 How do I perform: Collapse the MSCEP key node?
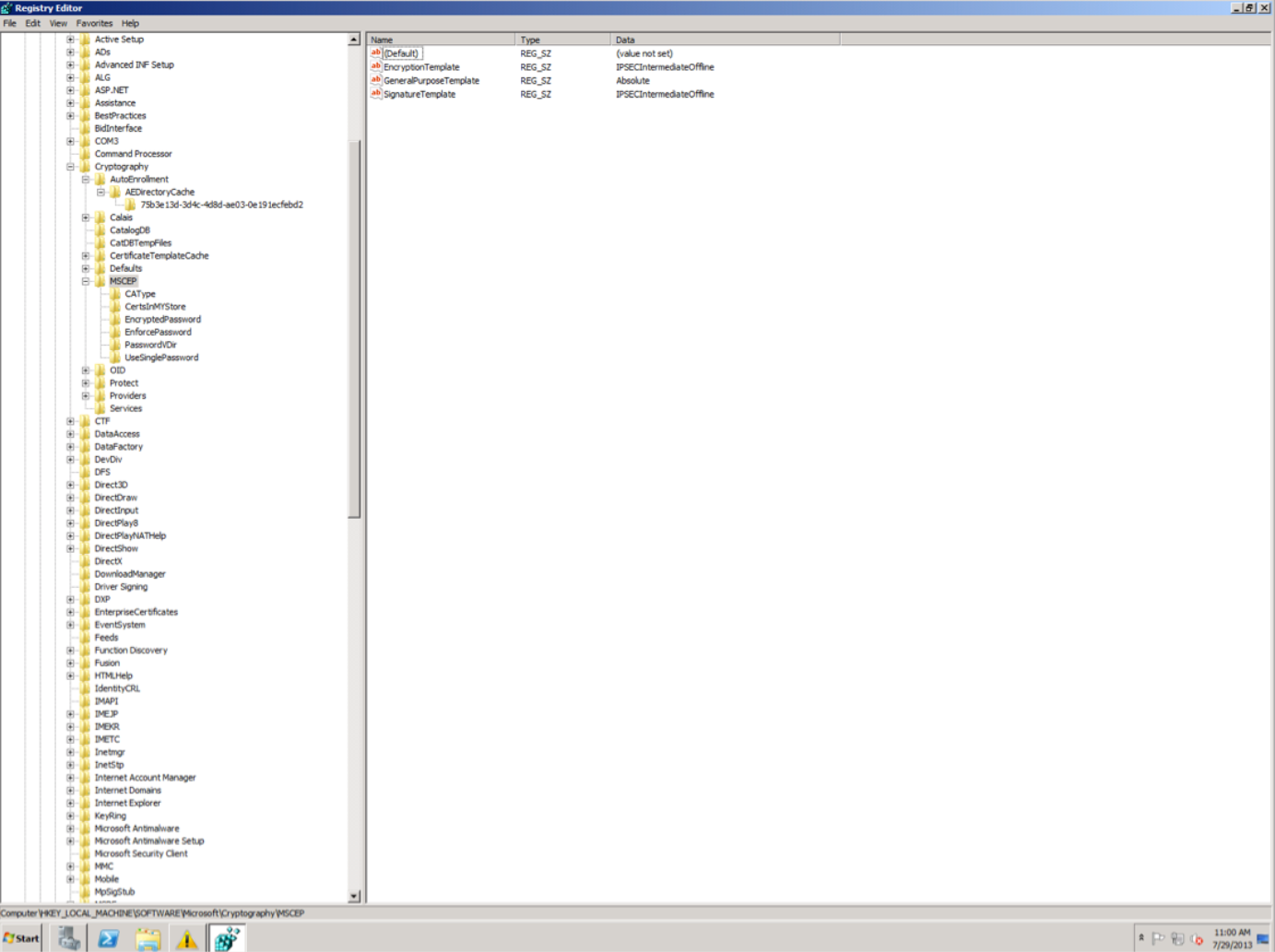(x=86, y=281)
